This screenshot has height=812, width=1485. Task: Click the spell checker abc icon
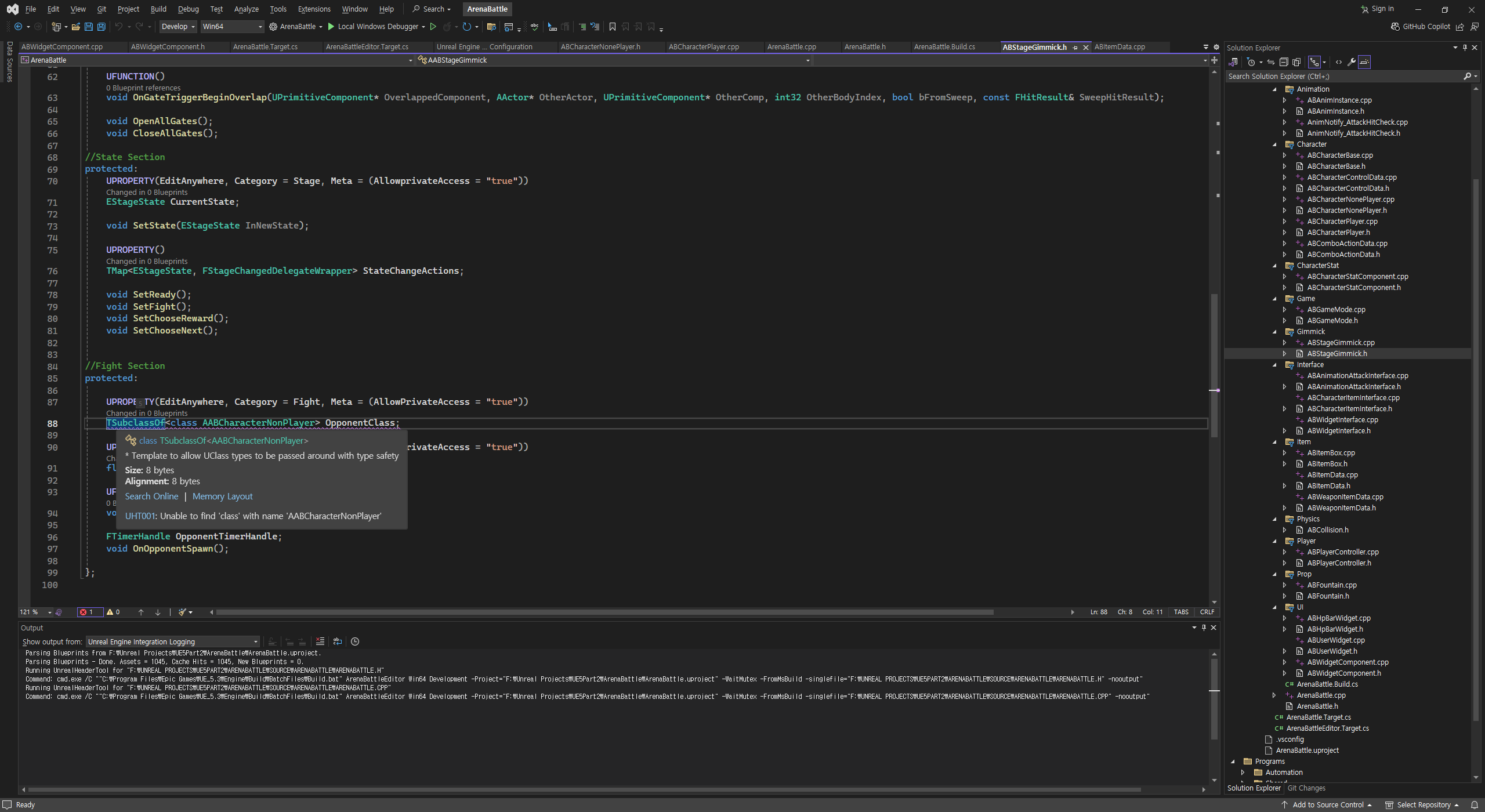[x=534, y=27]
